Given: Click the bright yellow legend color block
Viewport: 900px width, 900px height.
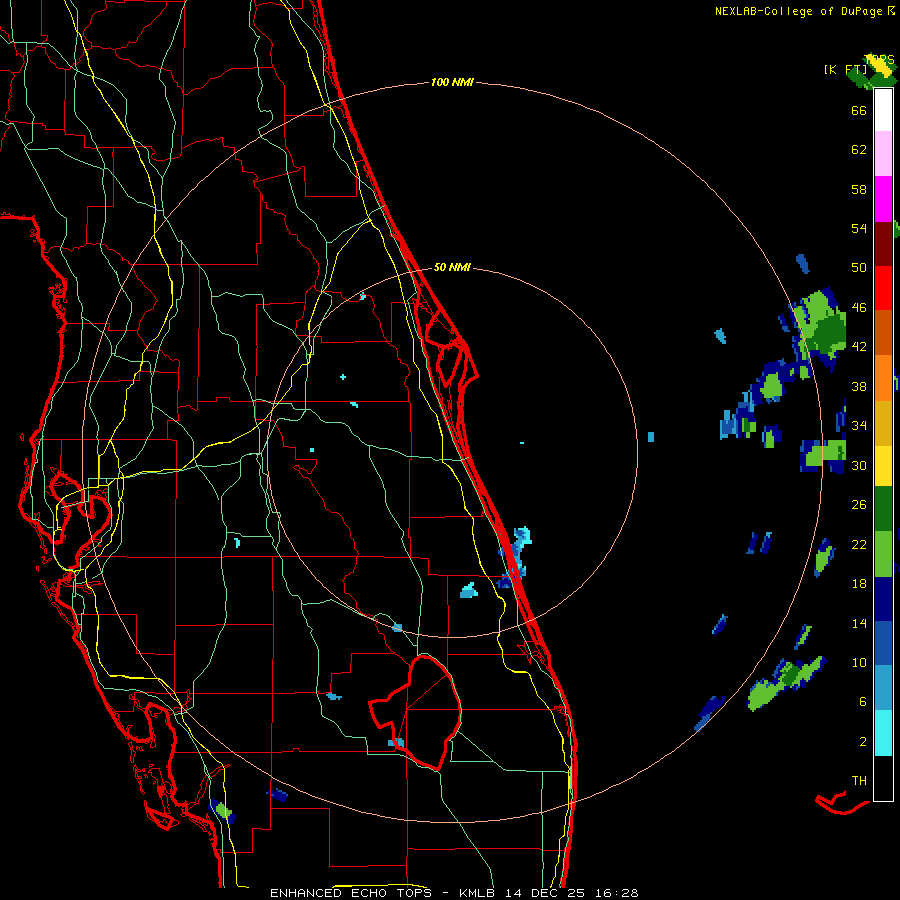Looking at the screenshot, I should pyautogui.click(x=883, y=466).
